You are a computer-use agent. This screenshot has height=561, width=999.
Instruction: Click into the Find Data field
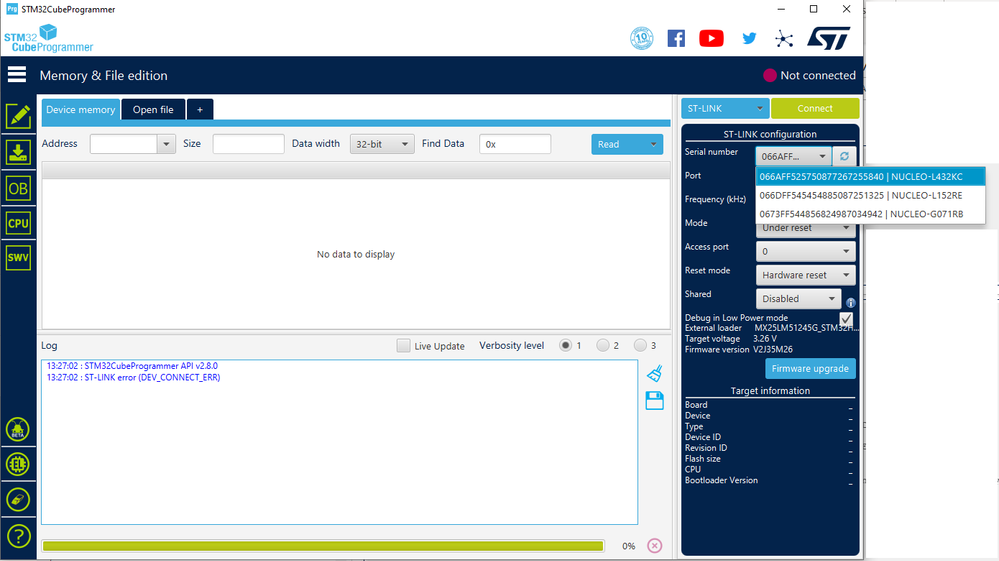click(515, 144)
